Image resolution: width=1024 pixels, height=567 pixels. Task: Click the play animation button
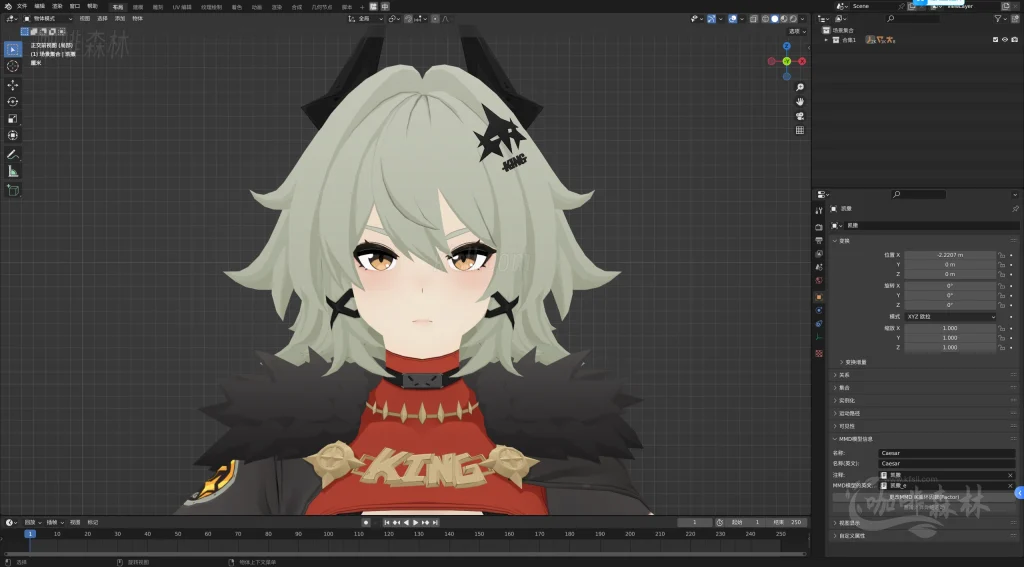pos(415,523)
